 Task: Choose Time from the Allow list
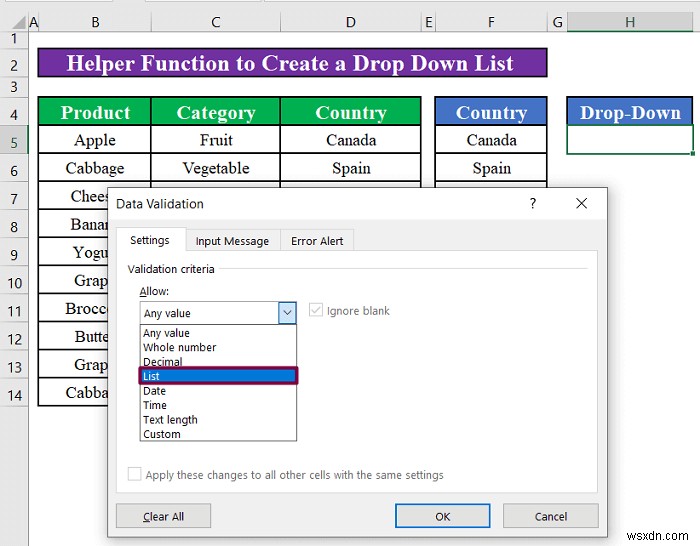click(x=218, y=405)
